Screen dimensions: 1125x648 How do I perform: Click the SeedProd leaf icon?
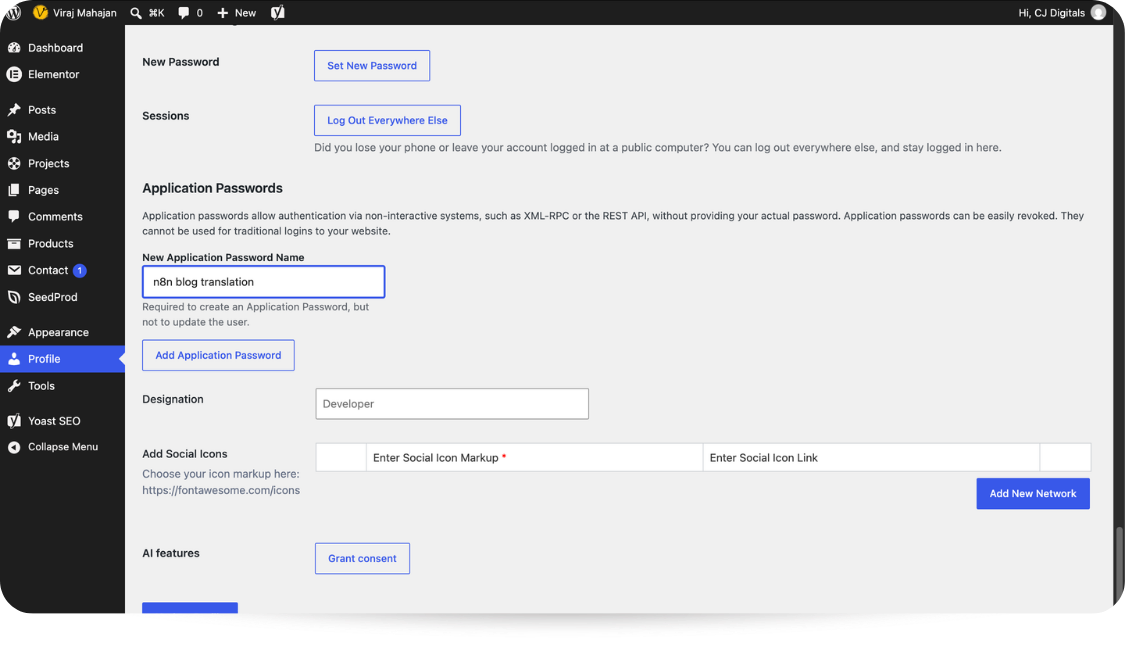14,297
